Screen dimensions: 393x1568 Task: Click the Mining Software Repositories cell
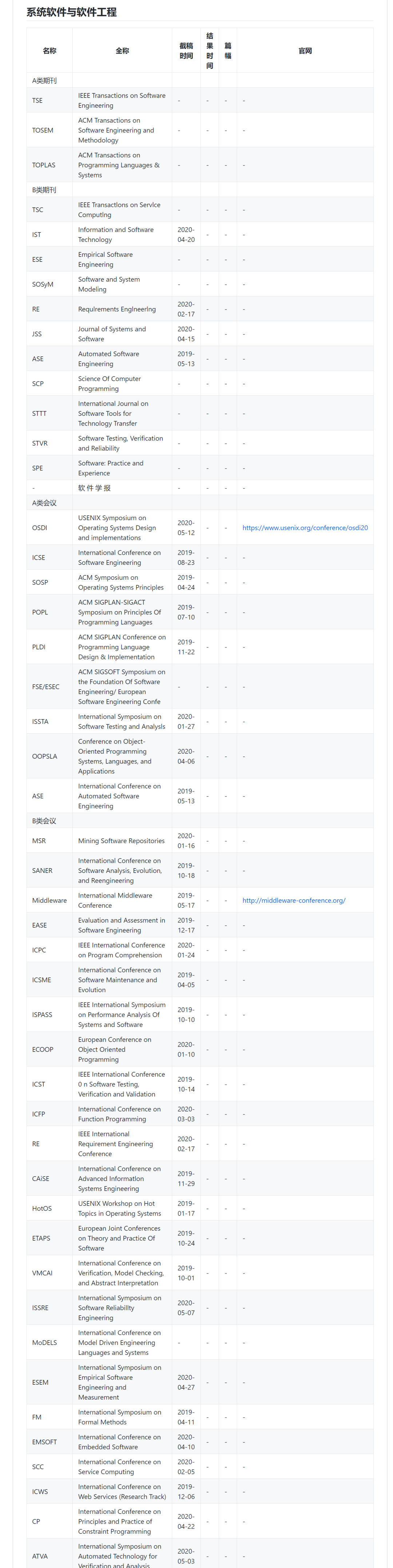pyautogui.click(x=121, y=841)
